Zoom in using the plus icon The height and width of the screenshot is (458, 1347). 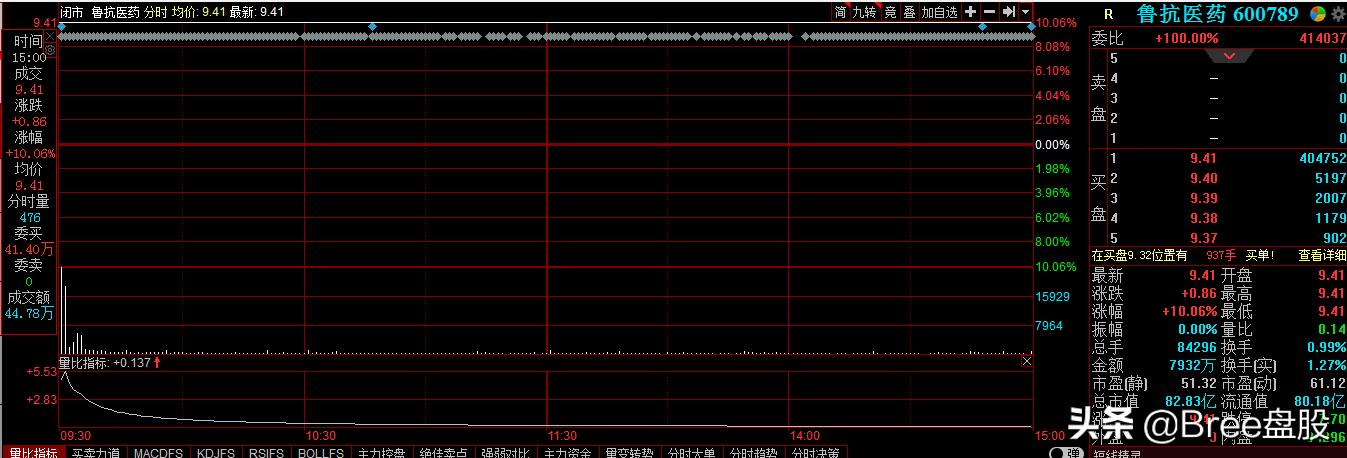click(970, 12)
